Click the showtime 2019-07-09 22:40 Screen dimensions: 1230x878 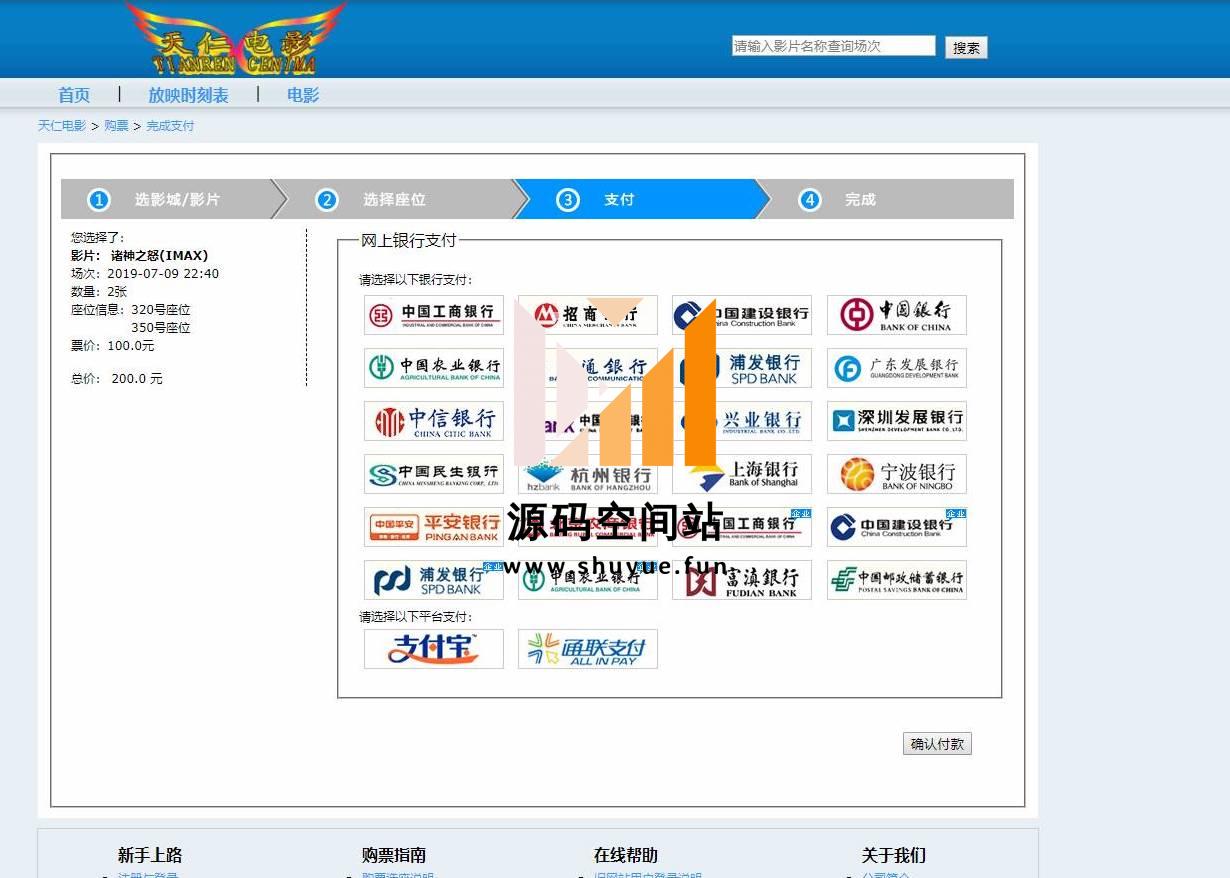[x=163, y=274]
